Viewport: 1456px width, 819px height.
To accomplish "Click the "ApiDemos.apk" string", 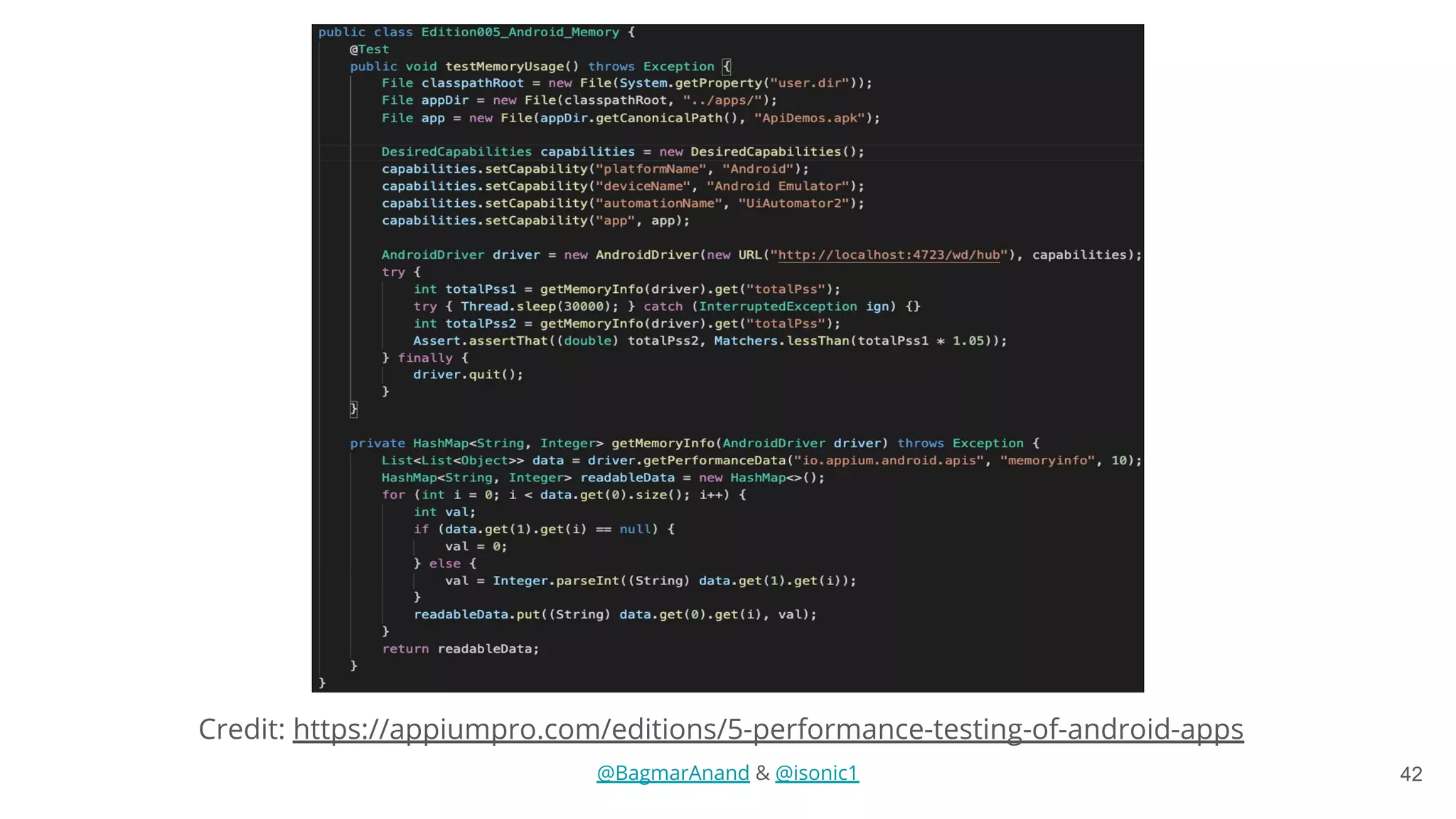I will point(808,118).
